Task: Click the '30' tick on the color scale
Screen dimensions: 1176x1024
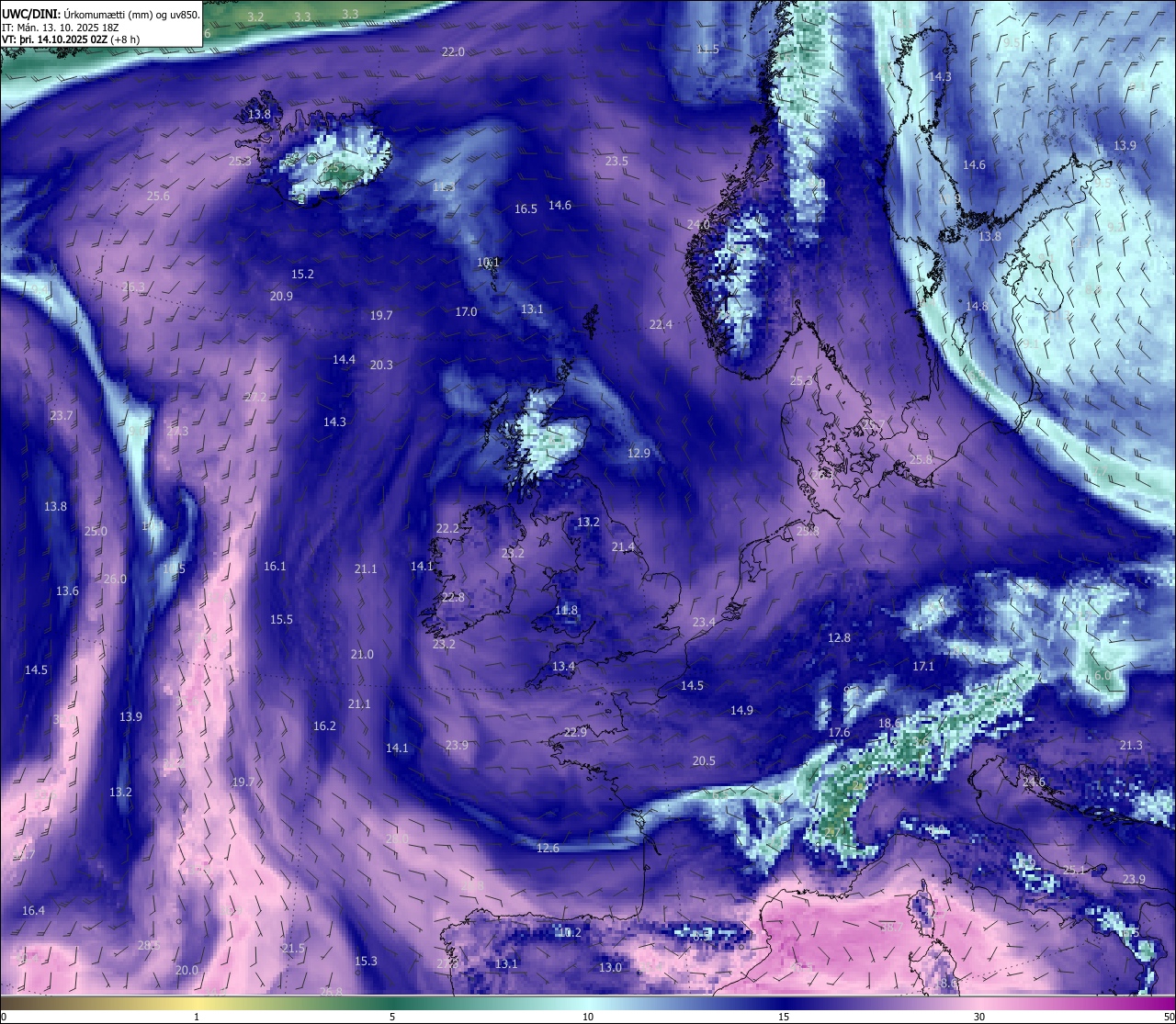Action: 979,1017
